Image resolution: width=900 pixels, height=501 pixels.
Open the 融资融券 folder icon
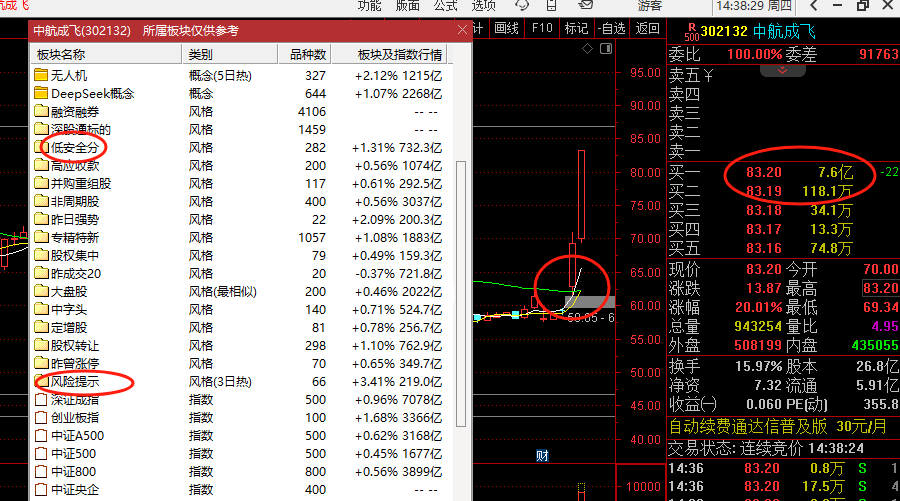pyautogui.click(x=41, y=111)
